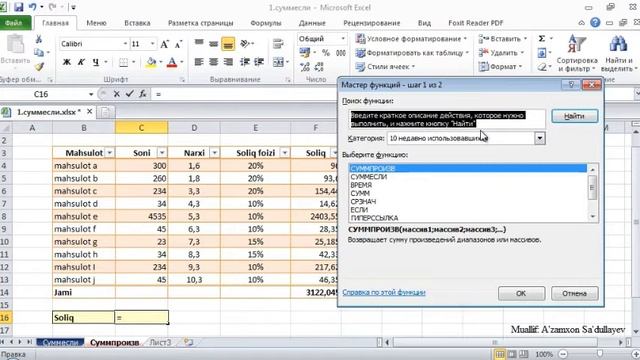Align text to top of cell
The height and width of the screenshot is (360, 640).
tap(199, 43)
